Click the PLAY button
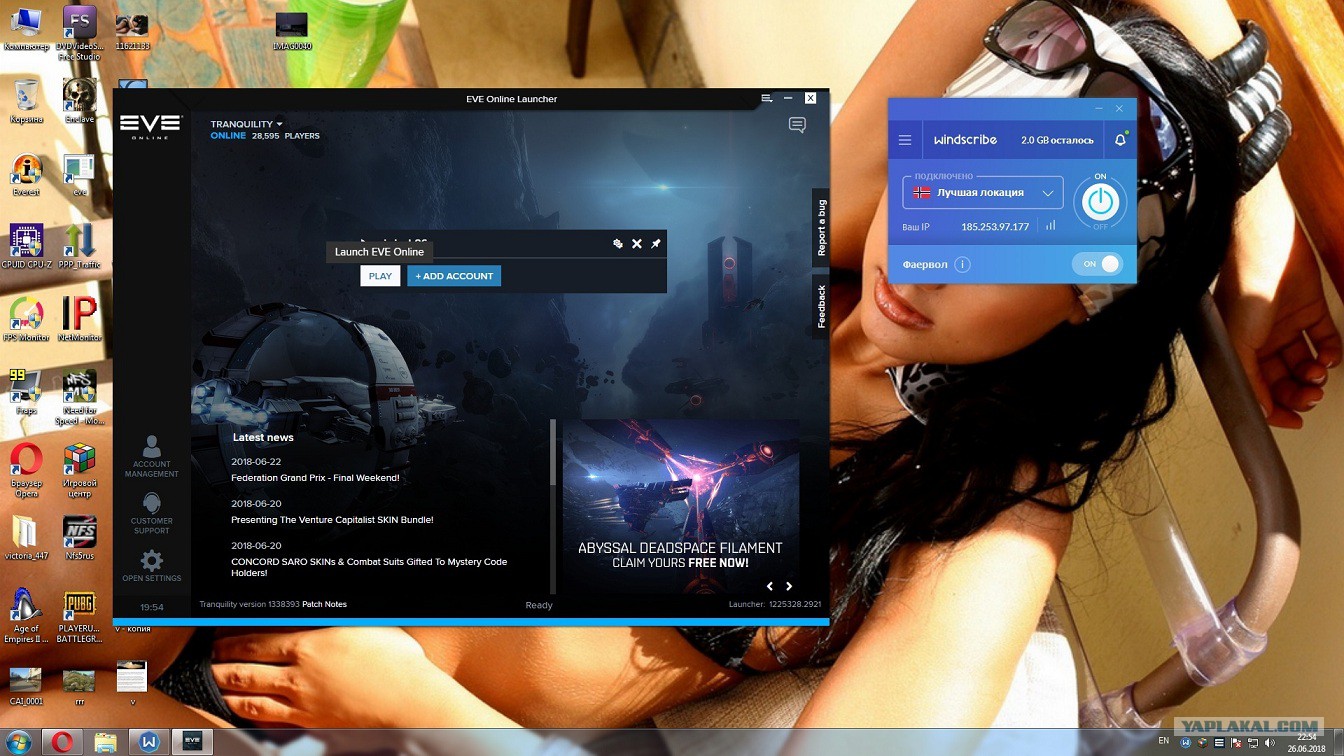Viewport: 1344px width, 756px height. (x=380, y=276)
